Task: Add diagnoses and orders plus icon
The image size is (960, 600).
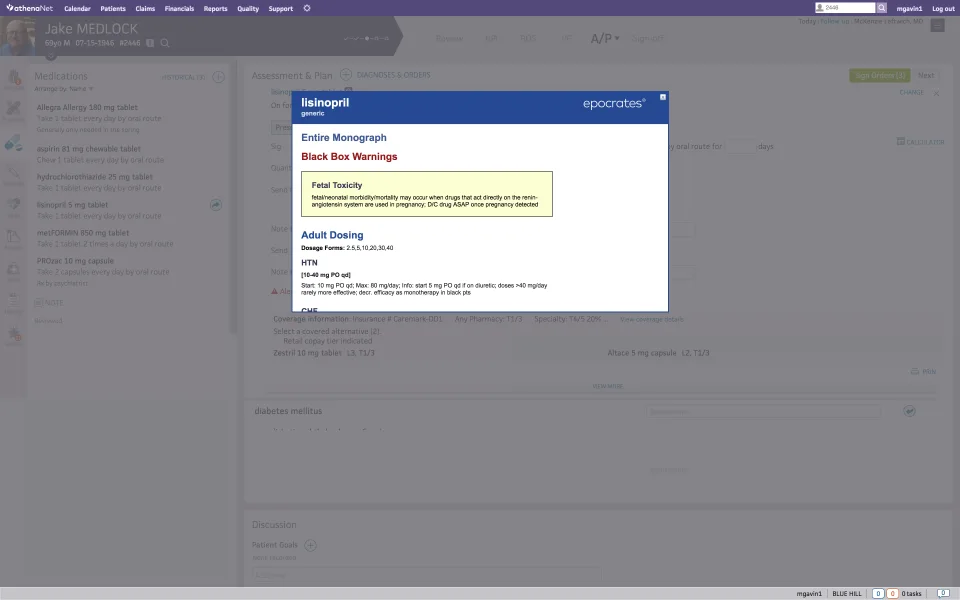Action: [x=346, y=75]
